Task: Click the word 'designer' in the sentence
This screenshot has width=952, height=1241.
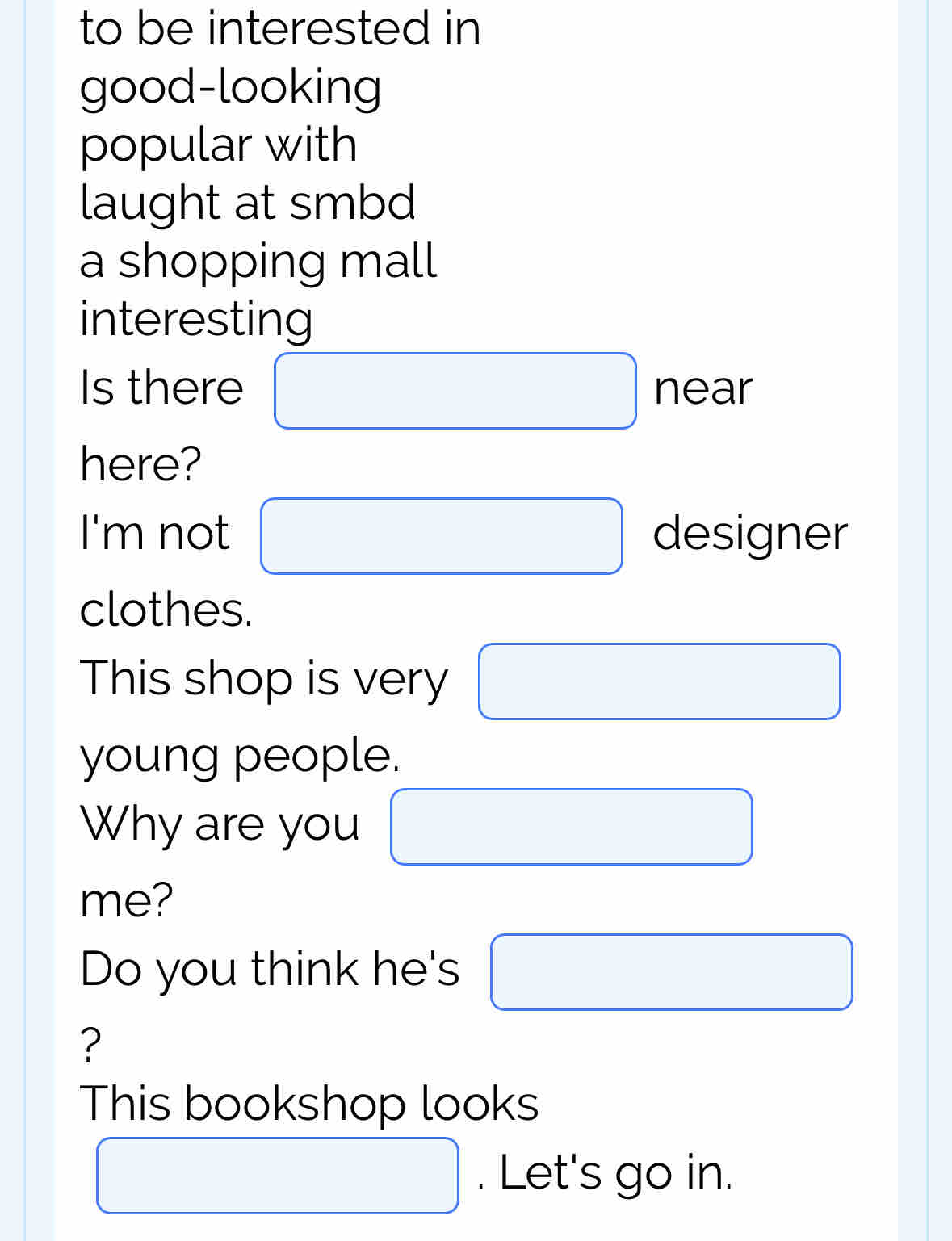Action: (750, 534)
